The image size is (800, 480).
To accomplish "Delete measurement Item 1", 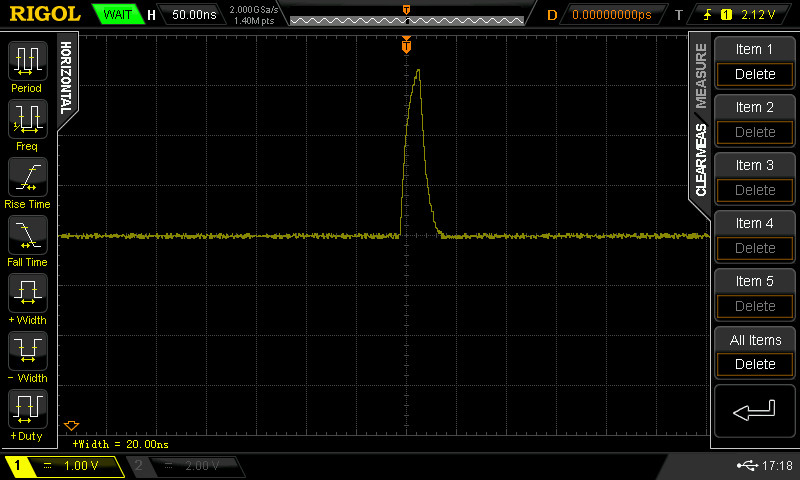I will [x=754, y=74].
